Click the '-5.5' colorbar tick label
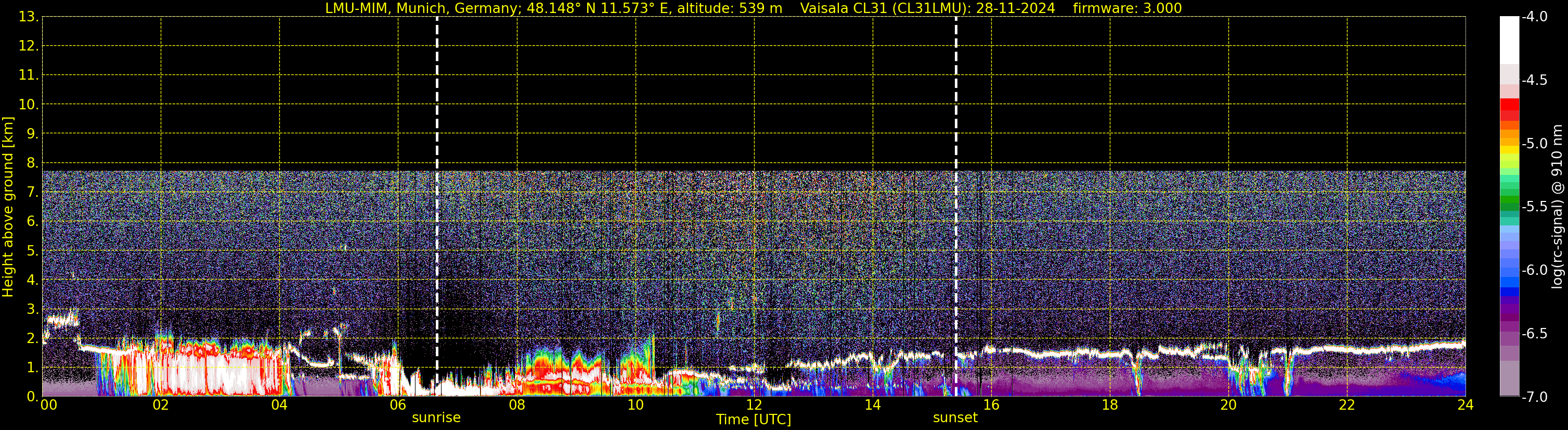 tap(1535, 207)
